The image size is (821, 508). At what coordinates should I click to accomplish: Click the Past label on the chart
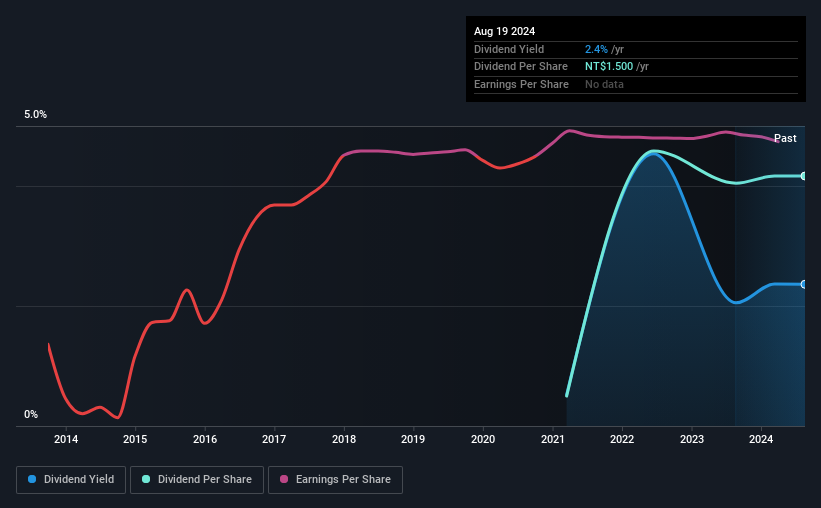click(785, 138)
